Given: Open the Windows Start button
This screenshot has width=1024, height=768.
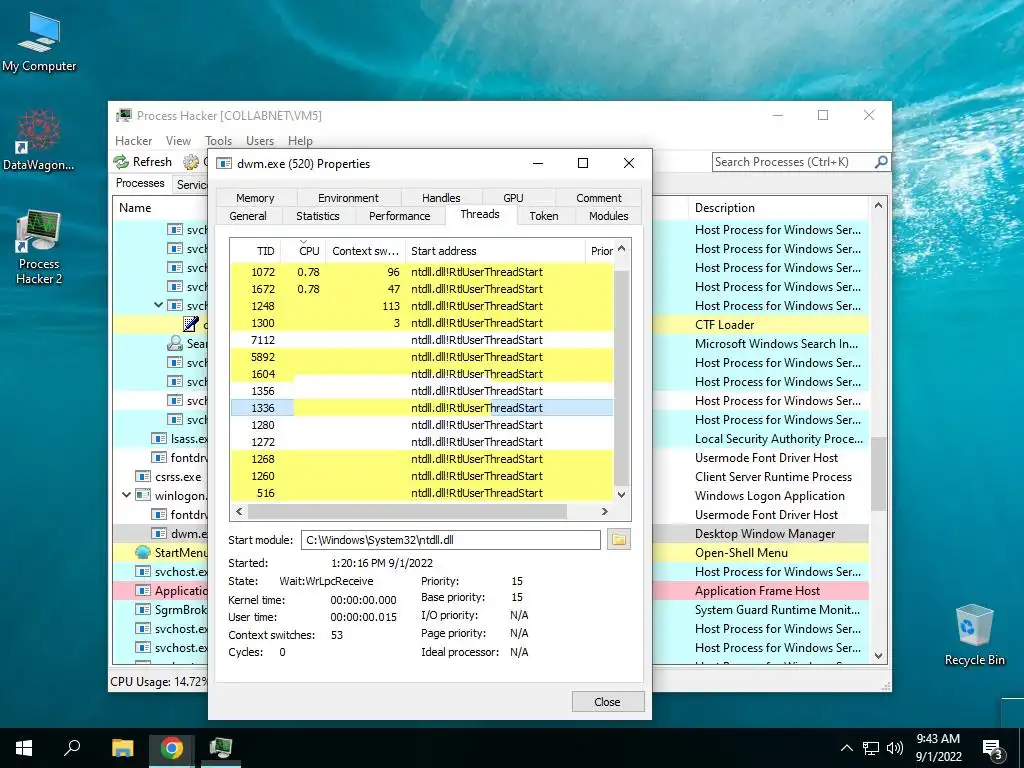Looking at the screenshot, I should 24,748.
